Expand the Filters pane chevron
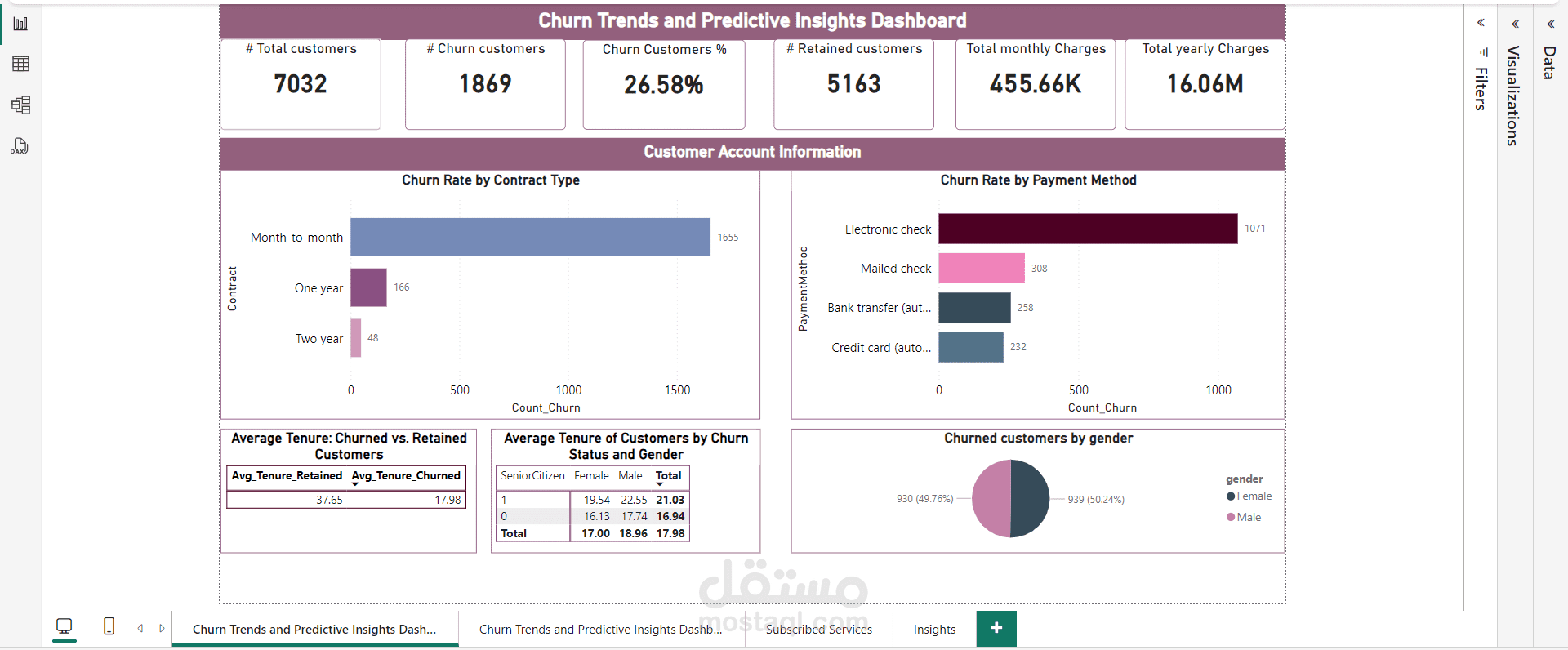Image resolution: width=1568 pixels, height=650 pixels. pyautogui.click(x=1481, y=23)
